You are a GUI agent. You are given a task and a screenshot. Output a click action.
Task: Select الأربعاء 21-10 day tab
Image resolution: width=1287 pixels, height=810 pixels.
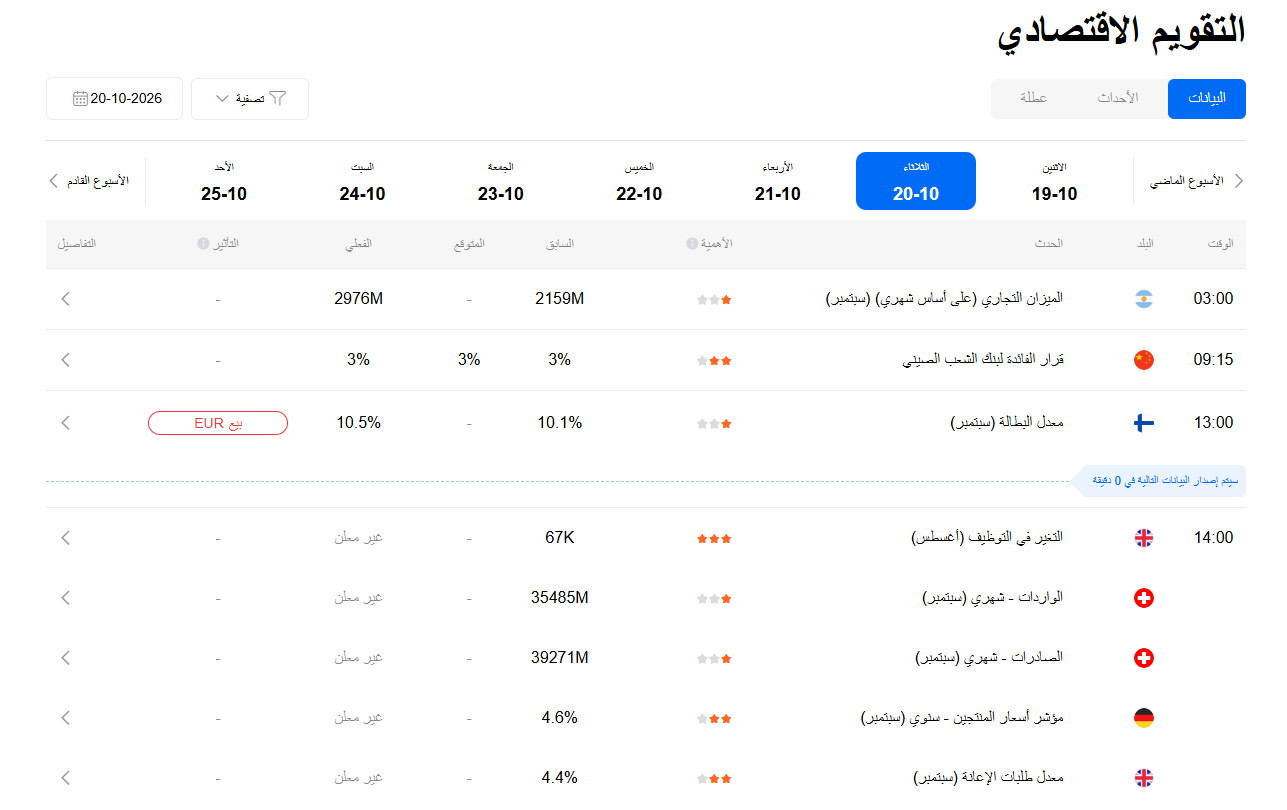click(x=777, y=181)
